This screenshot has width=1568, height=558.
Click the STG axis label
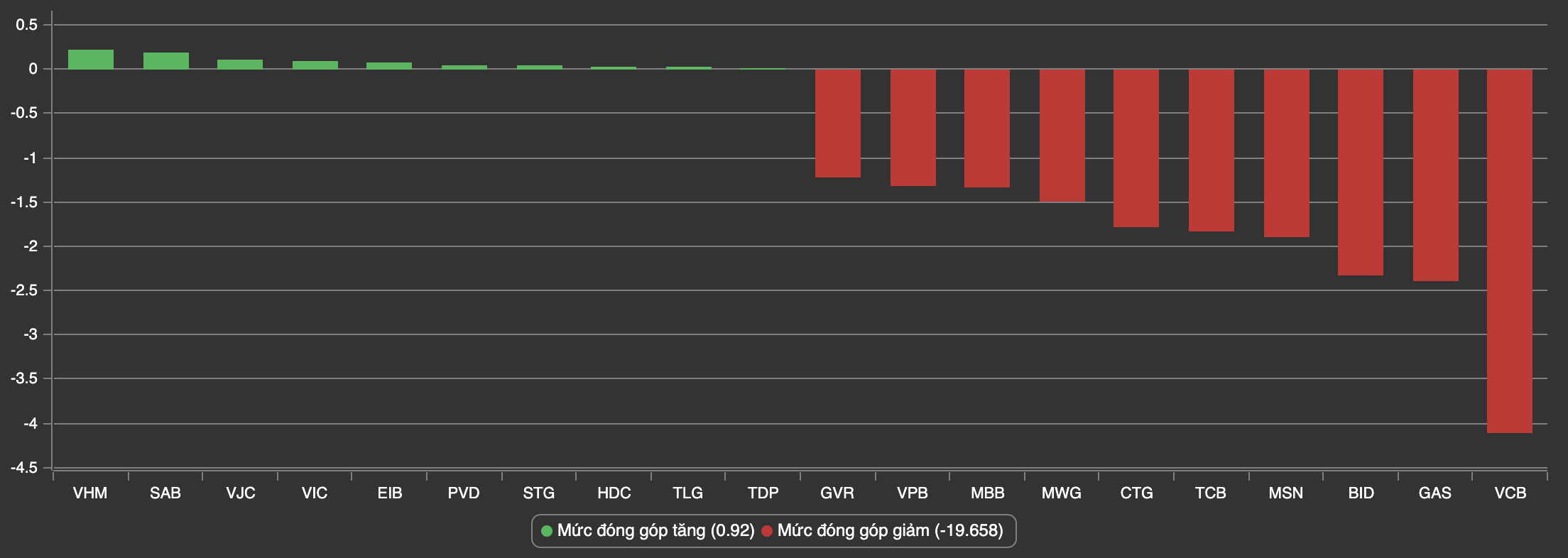point(539,493)
